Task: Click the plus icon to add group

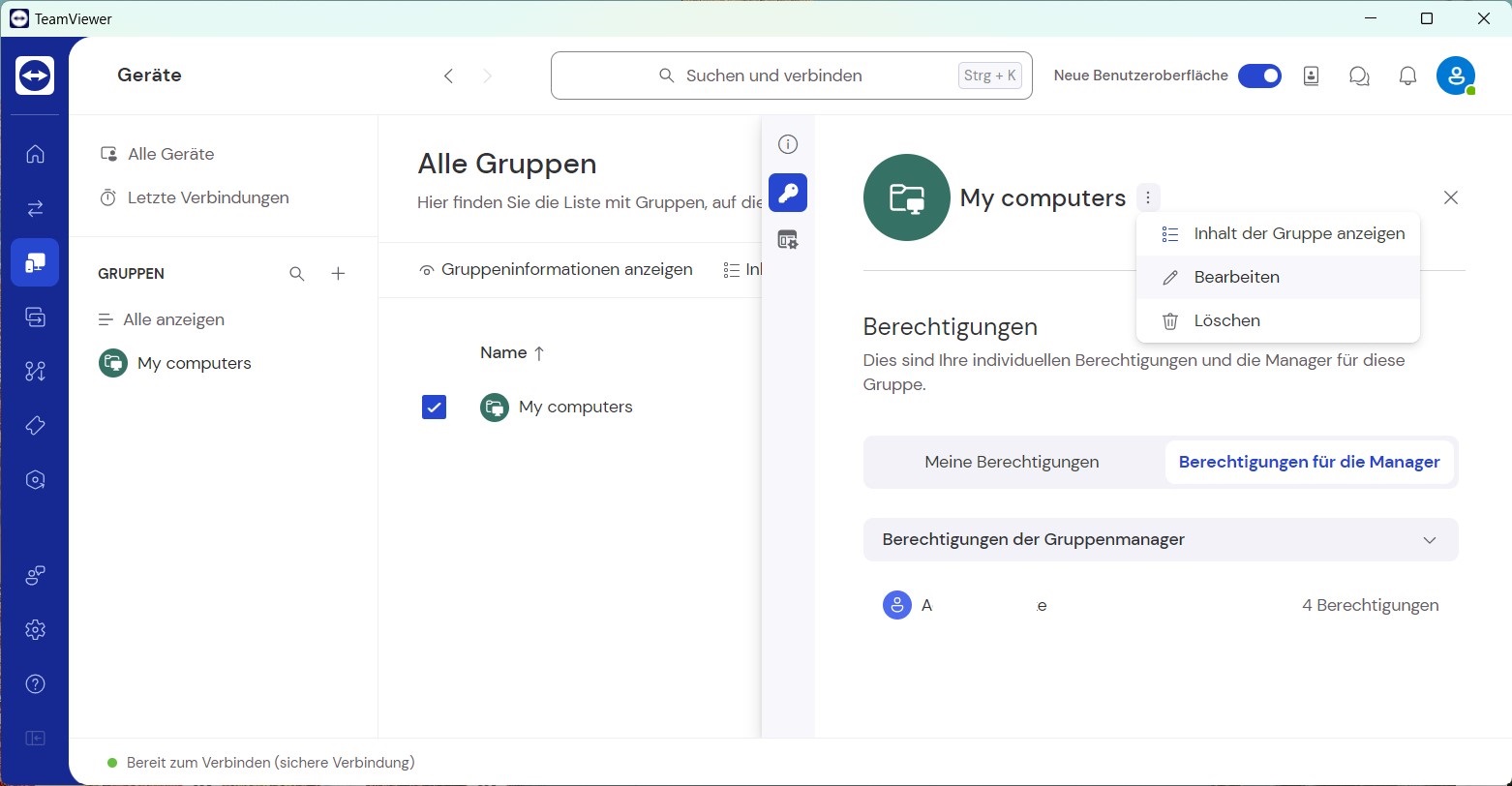Action: (x=338, y=274)
